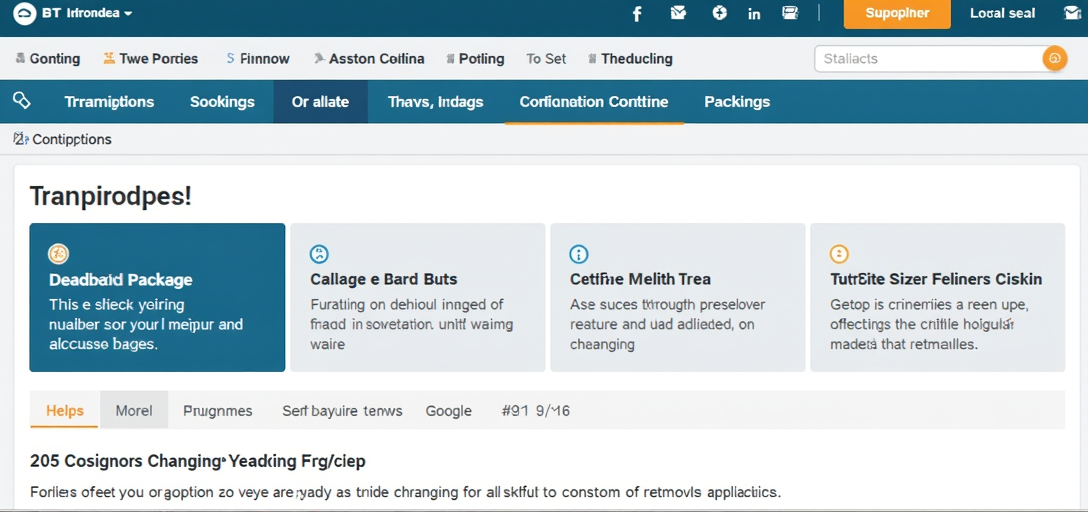Click the BT logo icon in header
The height and width of the screenshot is (512, 1088).
[24, 15]
